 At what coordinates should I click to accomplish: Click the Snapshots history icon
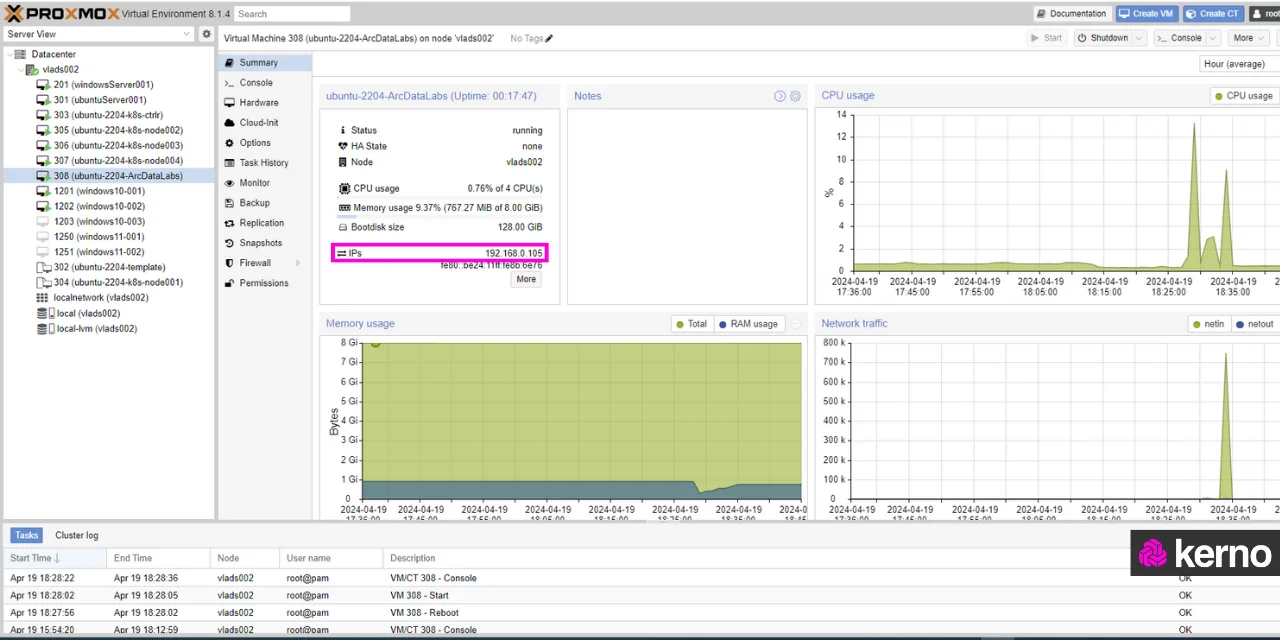pos(230,243)
